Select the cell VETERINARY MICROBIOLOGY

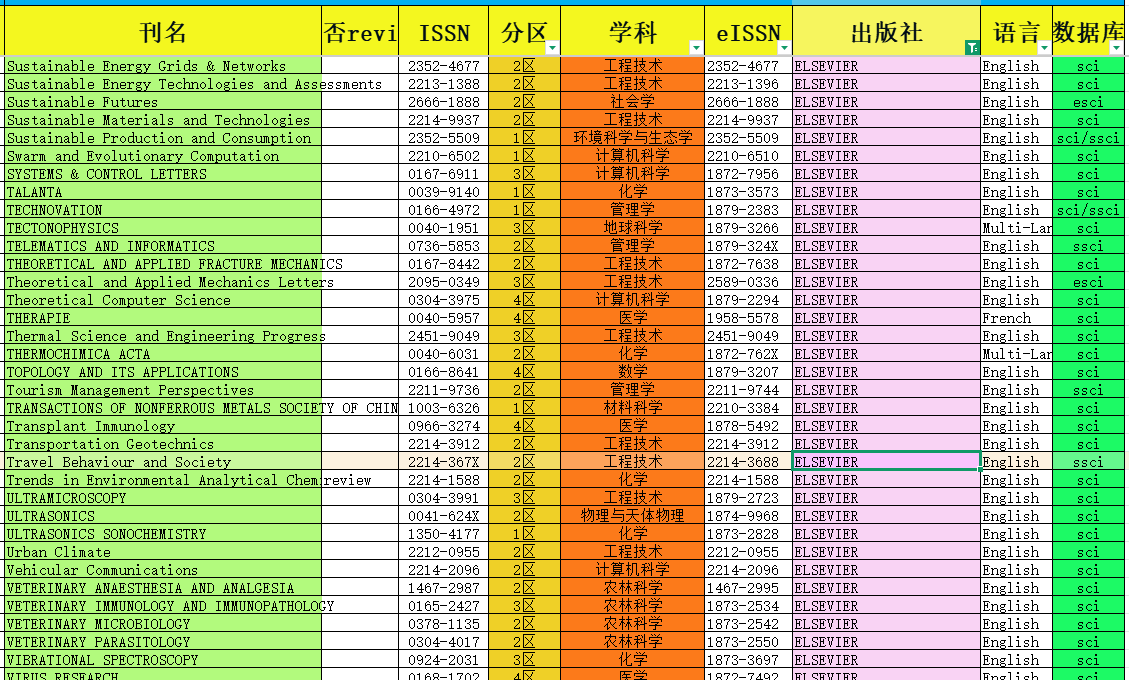pos(163,625)
